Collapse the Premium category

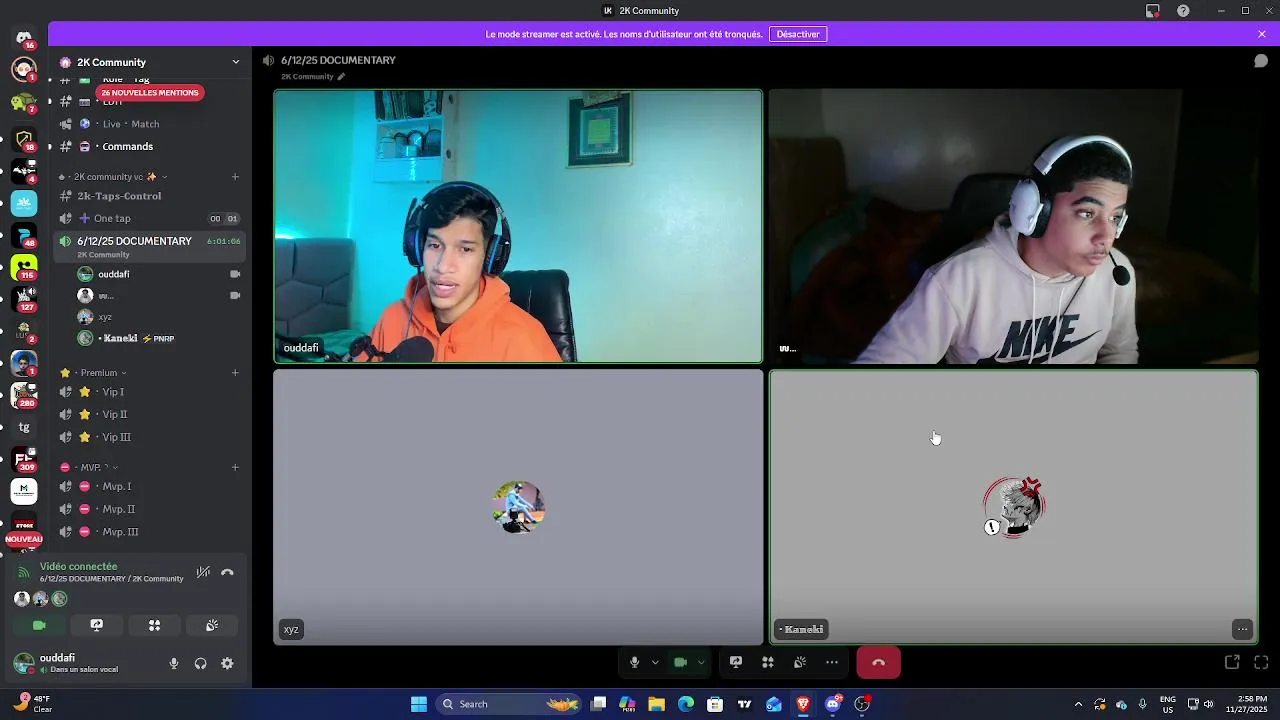[94, 373]
